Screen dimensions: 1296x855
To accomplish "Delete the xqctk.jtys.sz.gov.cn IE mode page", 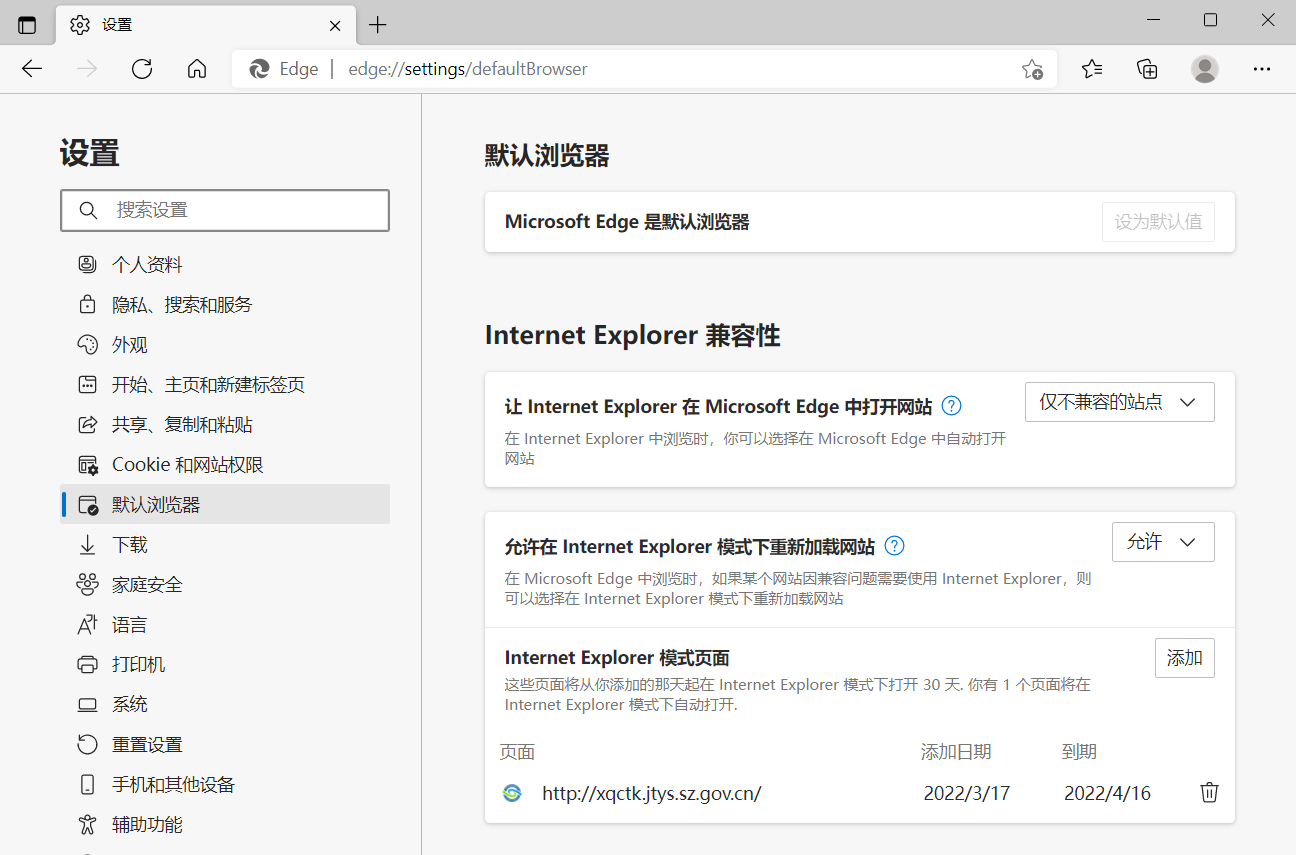I will (x=1209, y=792).
